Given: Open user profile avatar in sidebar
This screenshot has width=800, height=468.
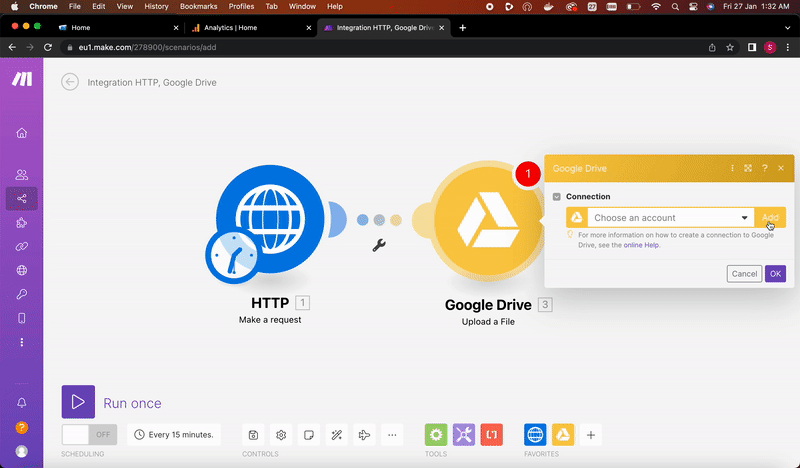Looking at the screenshot, I should [21, 451].
